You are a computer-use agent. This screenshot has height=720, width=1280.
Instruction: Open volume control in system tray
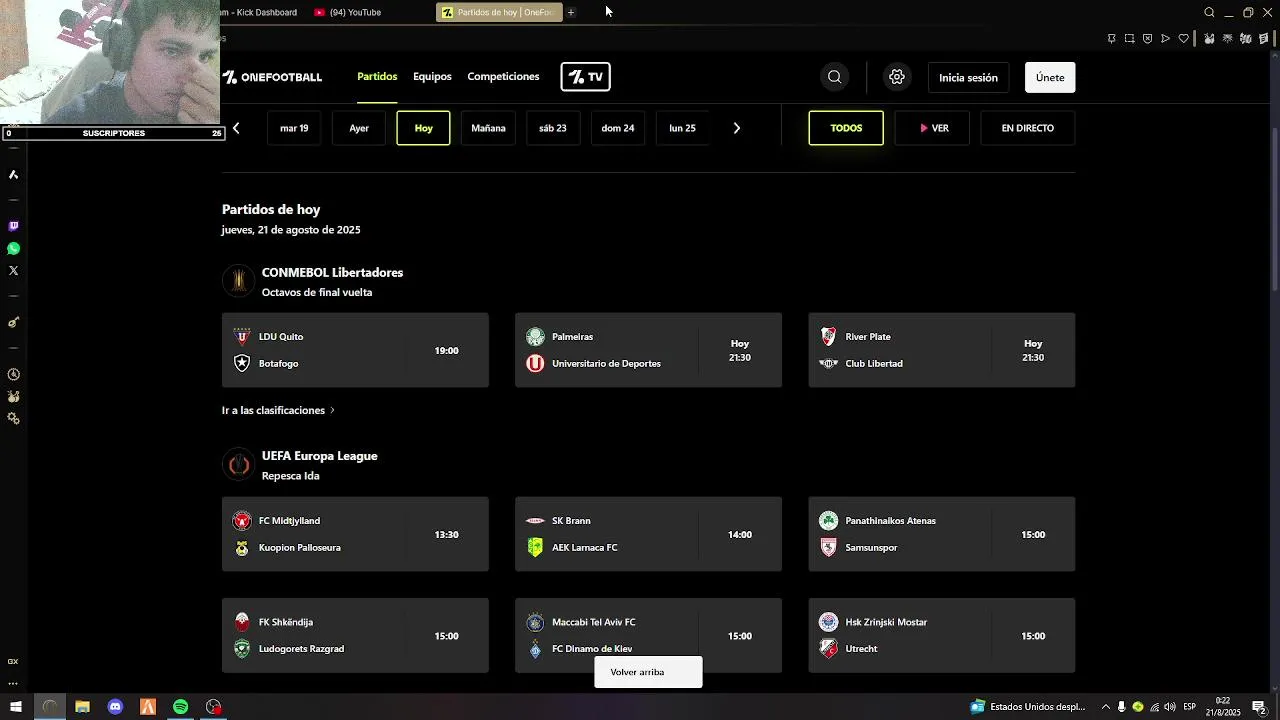point(1170,707)
